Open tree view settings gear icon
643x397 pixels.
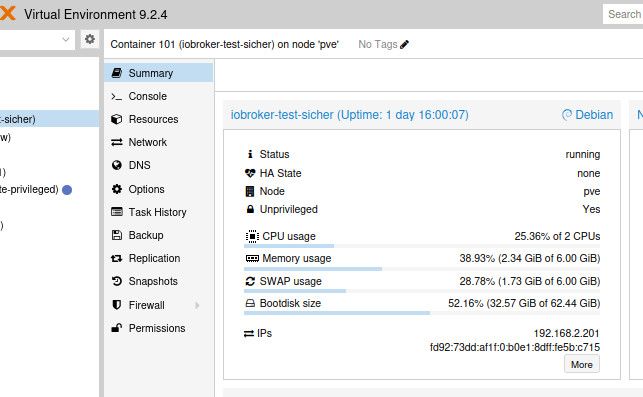pos(90,39)
